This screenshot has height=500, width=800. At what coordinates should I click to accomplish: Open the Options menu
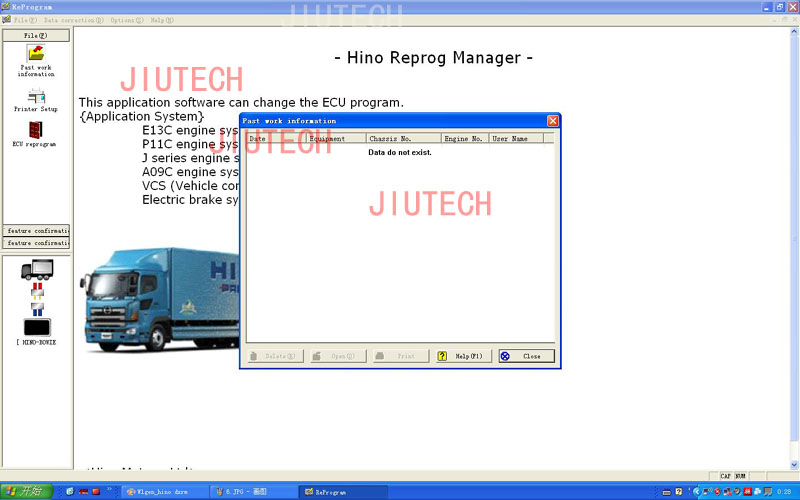[x=126, y=20]
